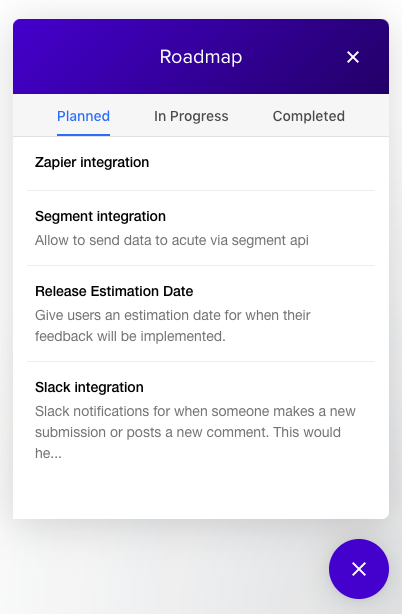
Task: Open the In Progress tab
Action: [191, 116]
